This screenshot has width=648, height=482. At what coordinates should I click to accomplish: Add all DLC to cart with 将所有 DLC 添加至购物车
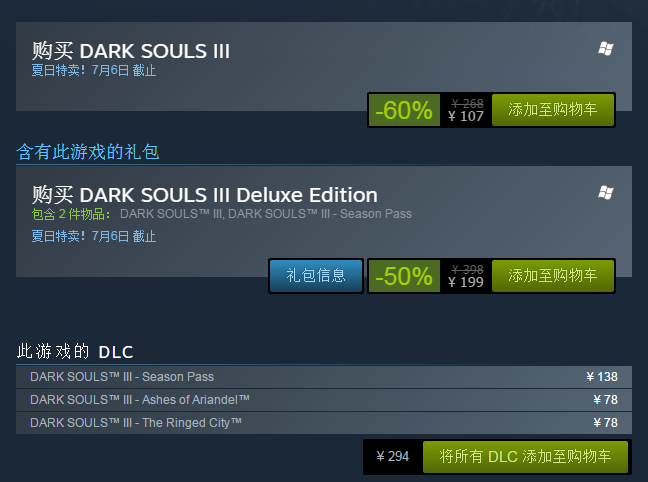point(525,456)
